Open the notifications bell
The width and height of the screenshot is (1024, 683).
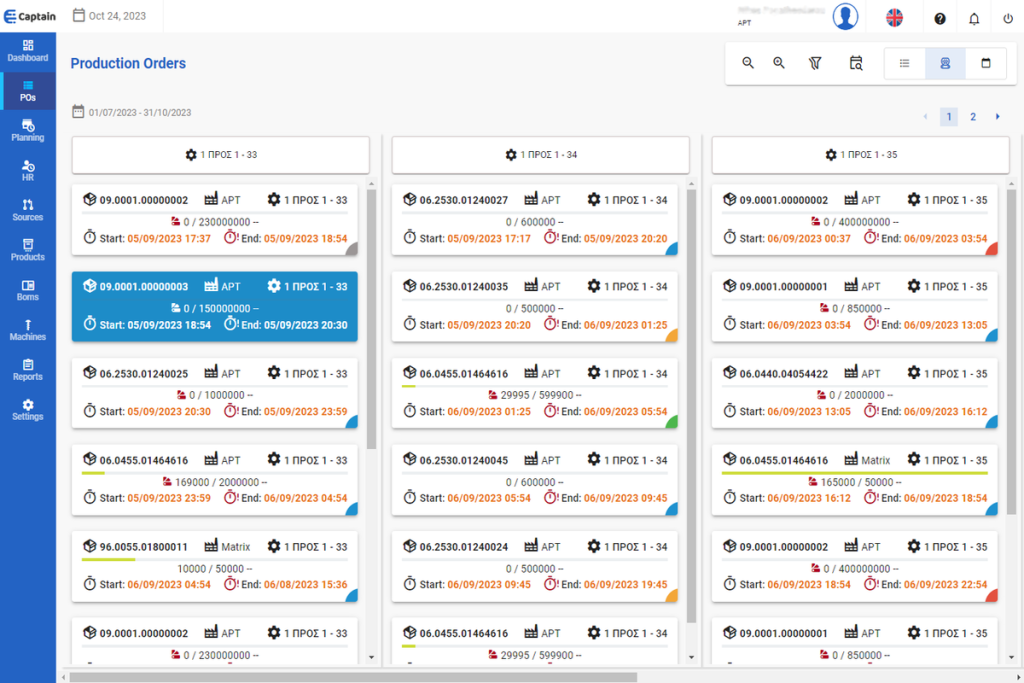974,18
